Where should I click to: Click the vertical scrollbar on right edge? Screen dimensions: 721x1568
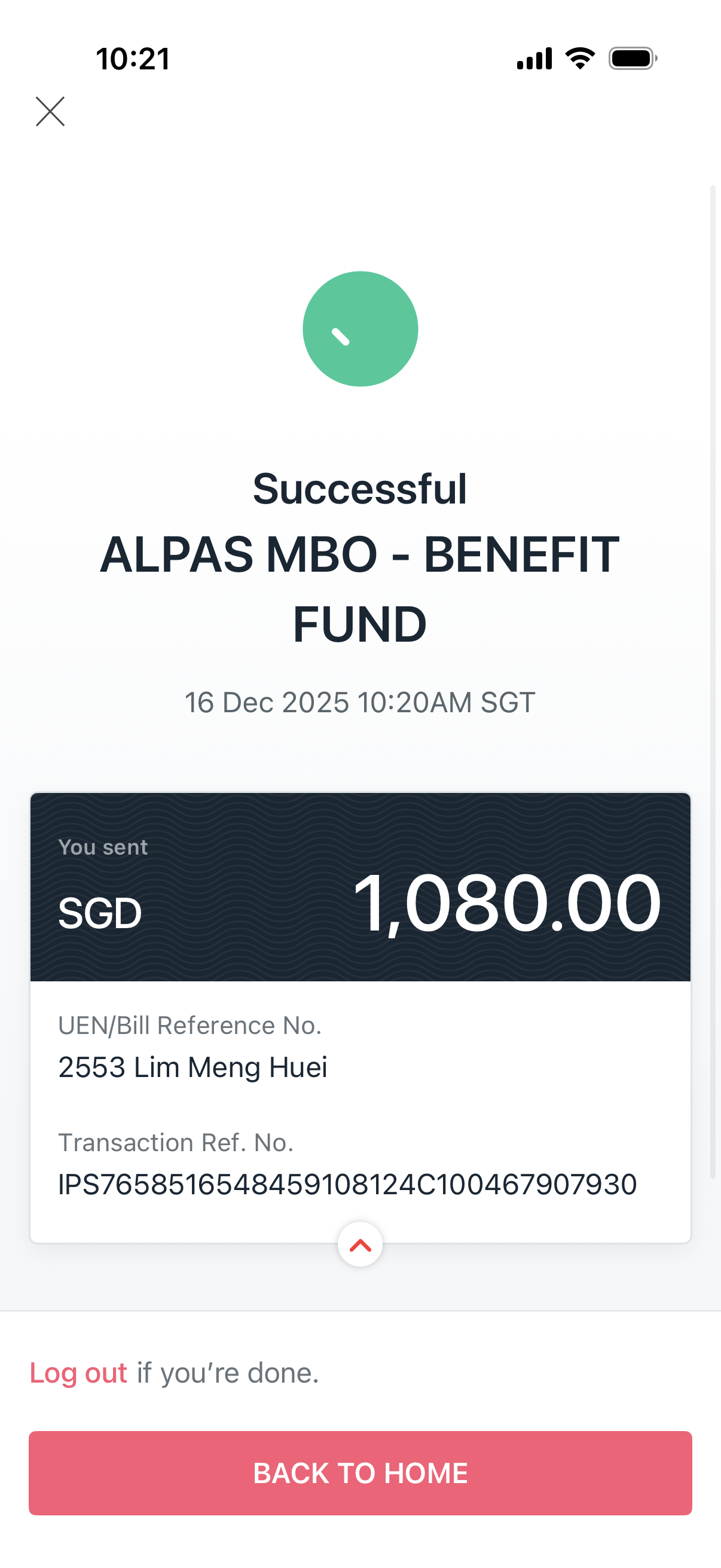click(x=713, y=682)
